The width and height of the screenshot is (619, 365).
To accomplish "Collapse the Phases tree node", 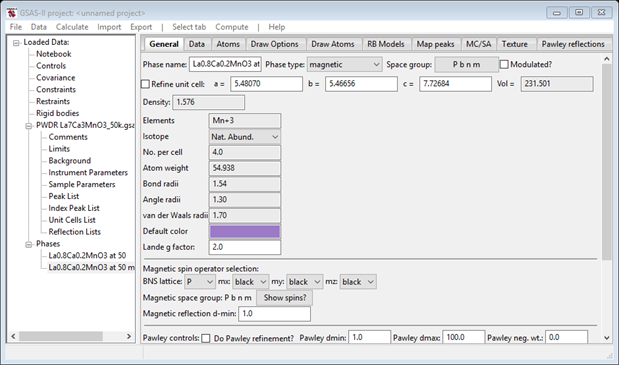I will pyautogui.click(x=28, y=244).
